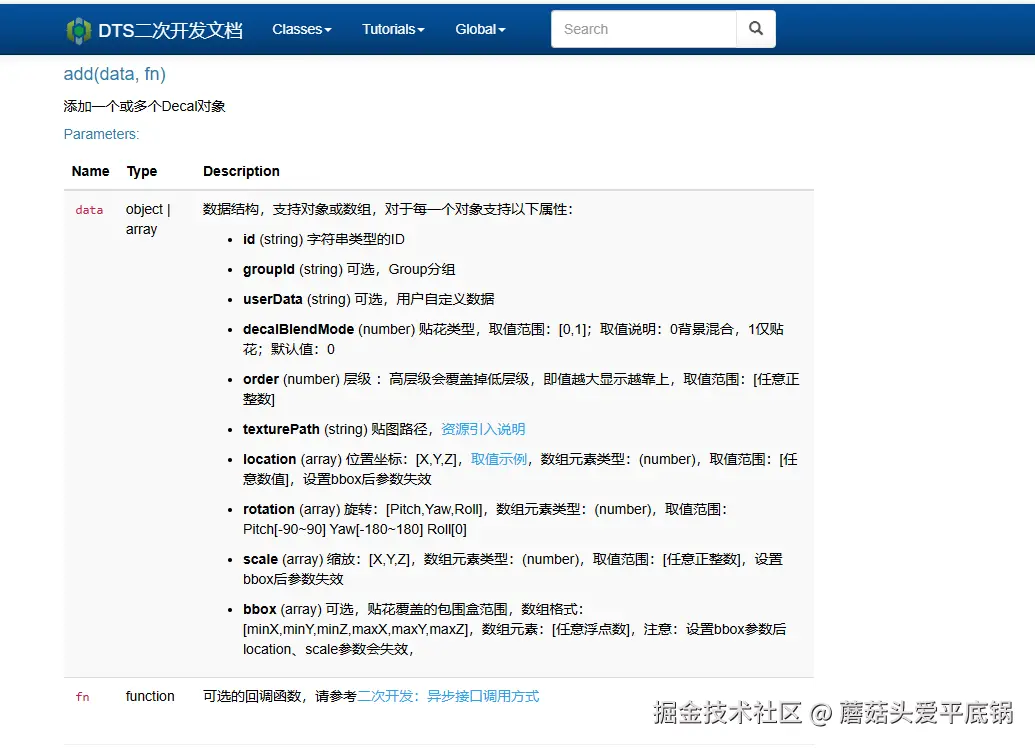Open the 取值示例 link
This screenshot has height=748, width=1035.
coord(498,459)
